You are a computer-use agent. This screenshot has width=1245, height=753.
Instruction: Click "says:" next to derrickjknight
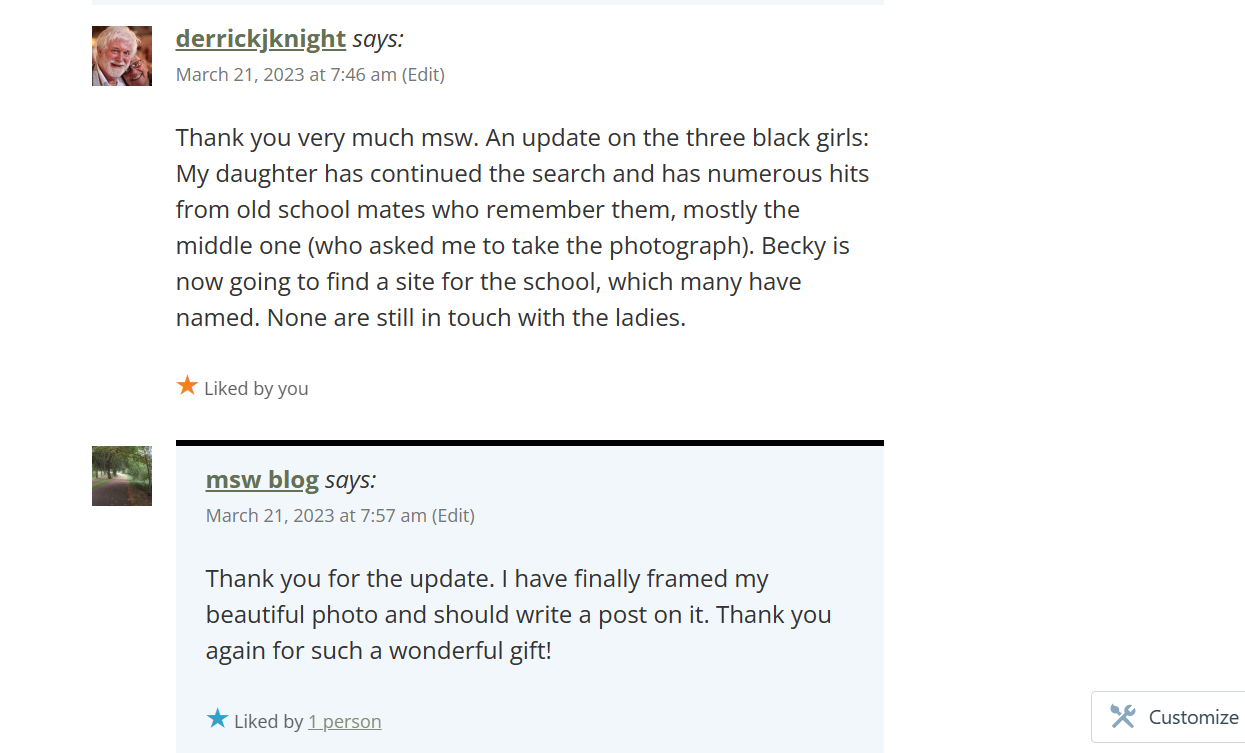(x=378, y=39)
